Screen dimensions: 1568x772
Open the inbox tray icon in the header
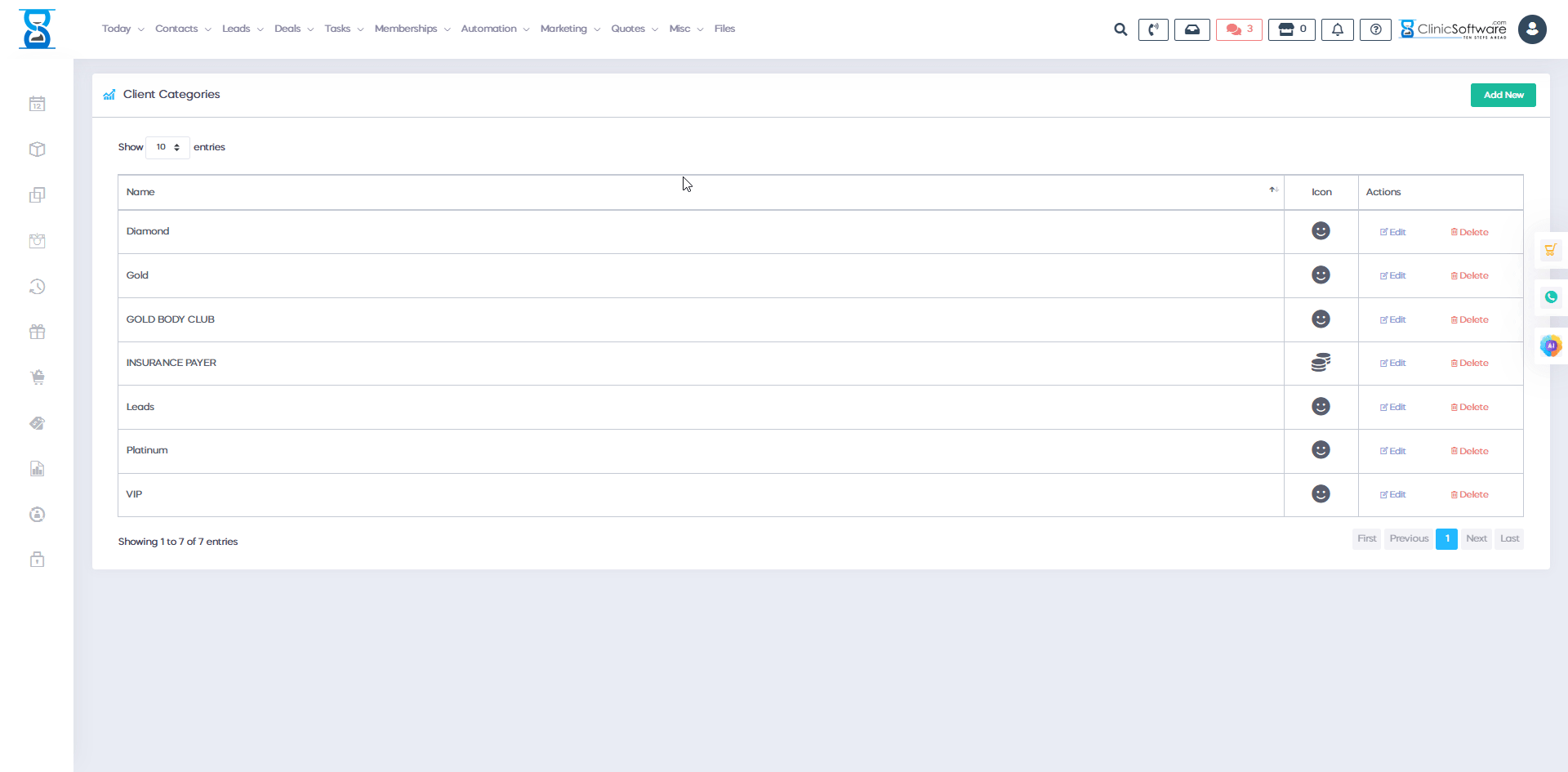[x=1192, y=29]
